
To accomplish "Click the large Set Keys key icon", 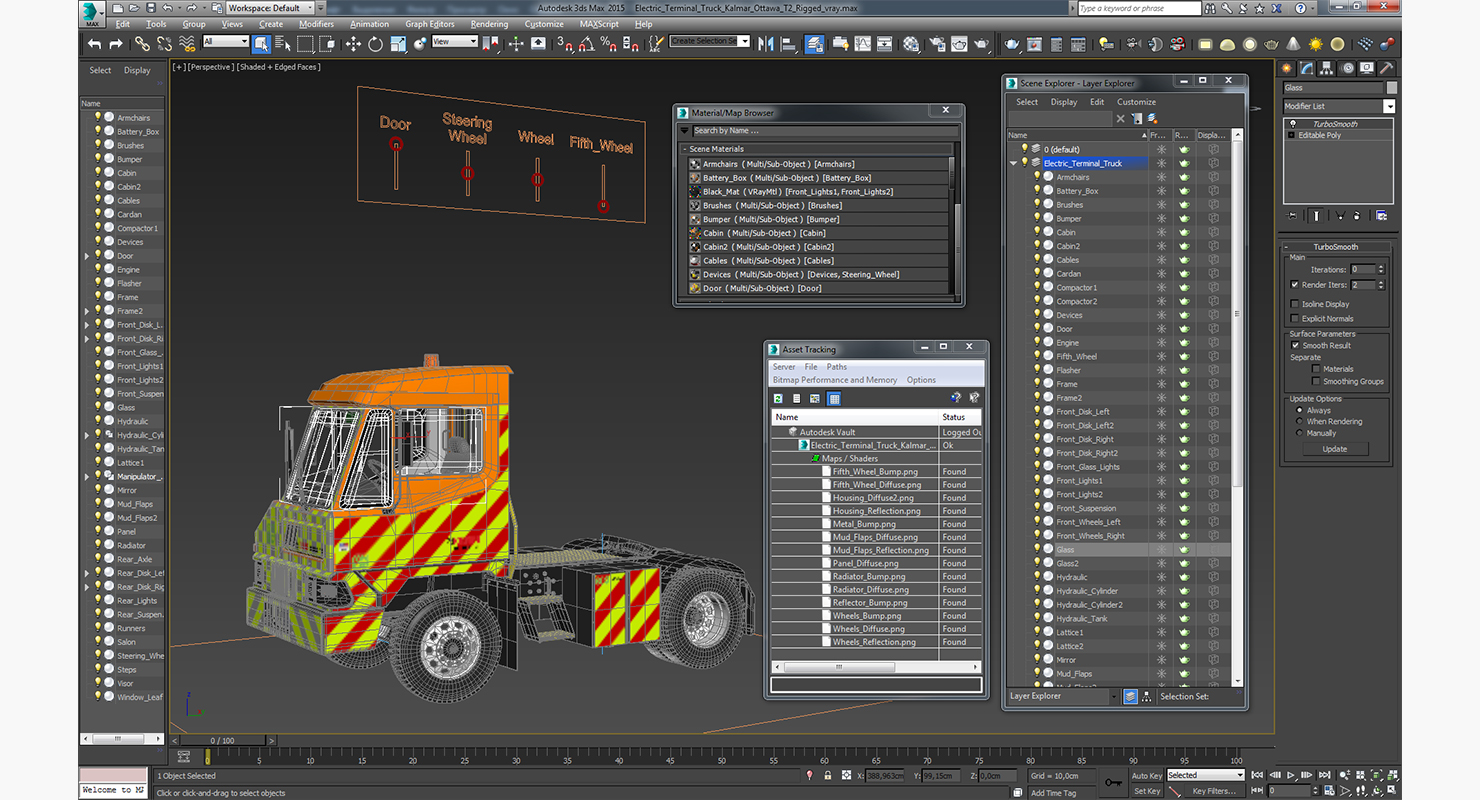I will pyautogui.click(x=1113, y=783).
